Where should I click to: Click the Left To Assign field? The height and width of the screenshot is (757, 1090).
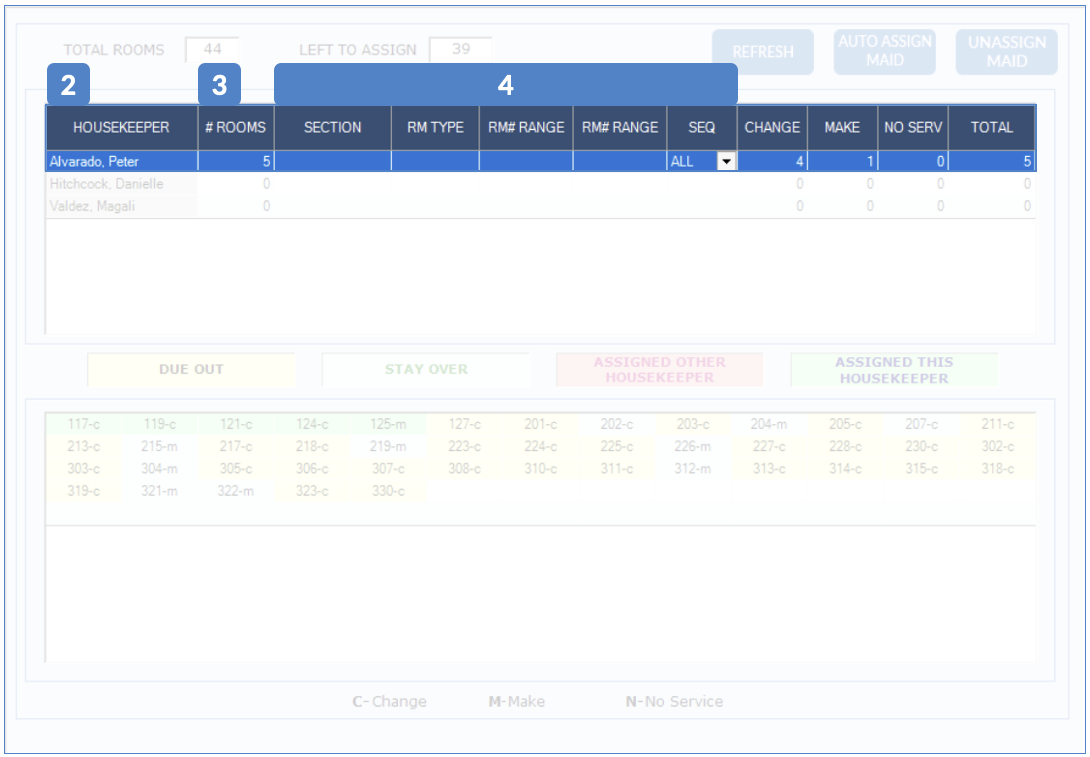pyautogui.click(x=460, y=49)
